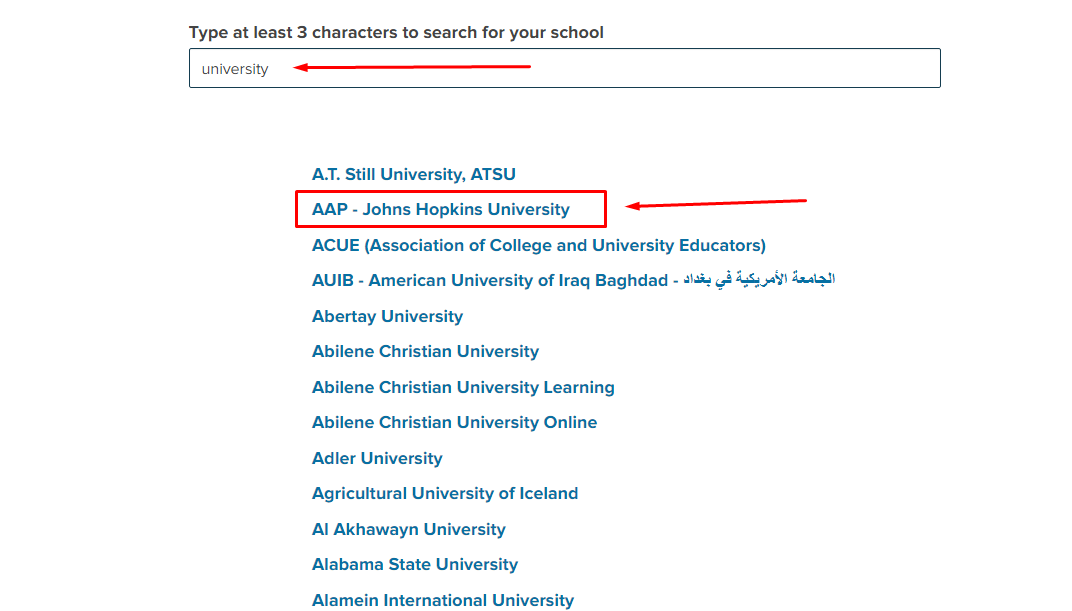Click the Arabic text of the AUIB entry
The width and height of the screenshot is (1072, 611).
pyautogui.click(x=759, y=279)
